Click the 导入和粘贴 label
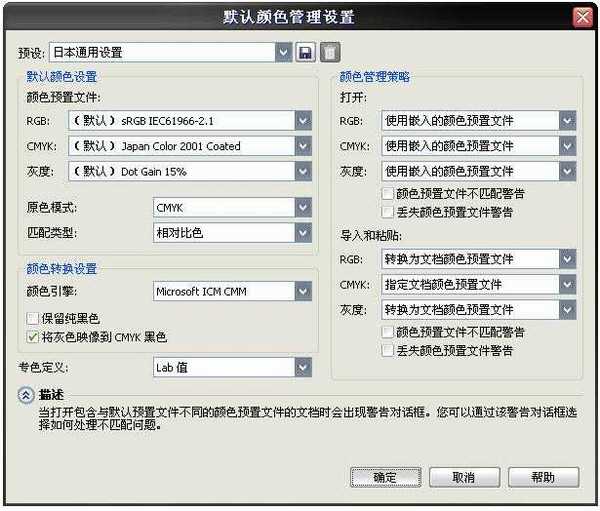Screen dimensions: 600x511 371,235
